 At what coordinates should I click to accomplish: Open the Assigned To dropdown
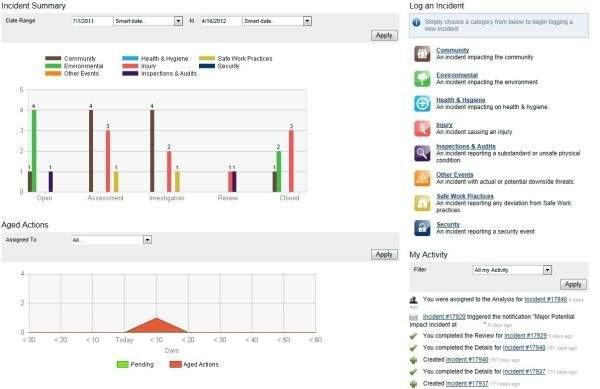pos(147,240)
